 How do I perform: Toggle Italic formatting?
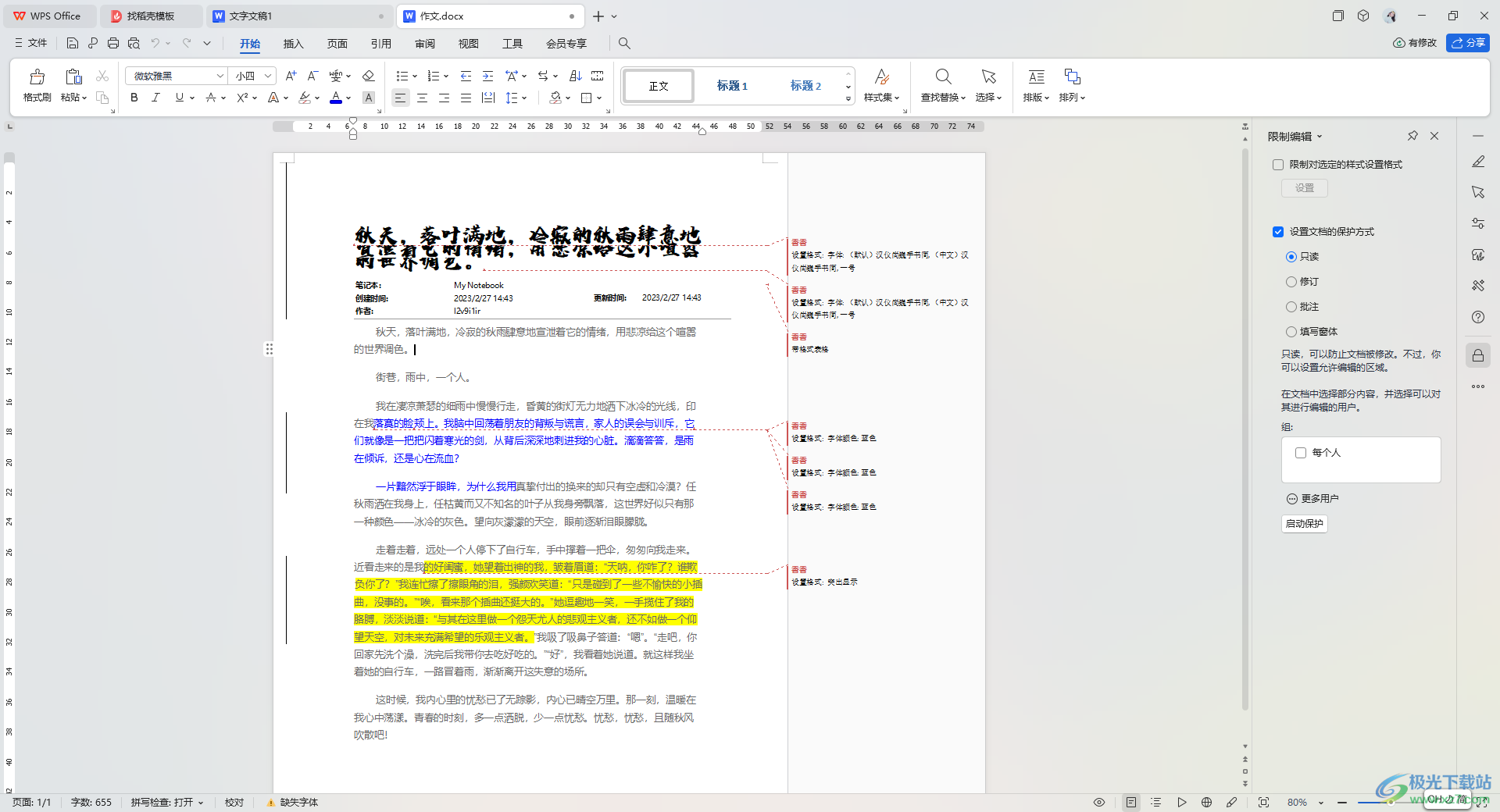tap(155, 98)
